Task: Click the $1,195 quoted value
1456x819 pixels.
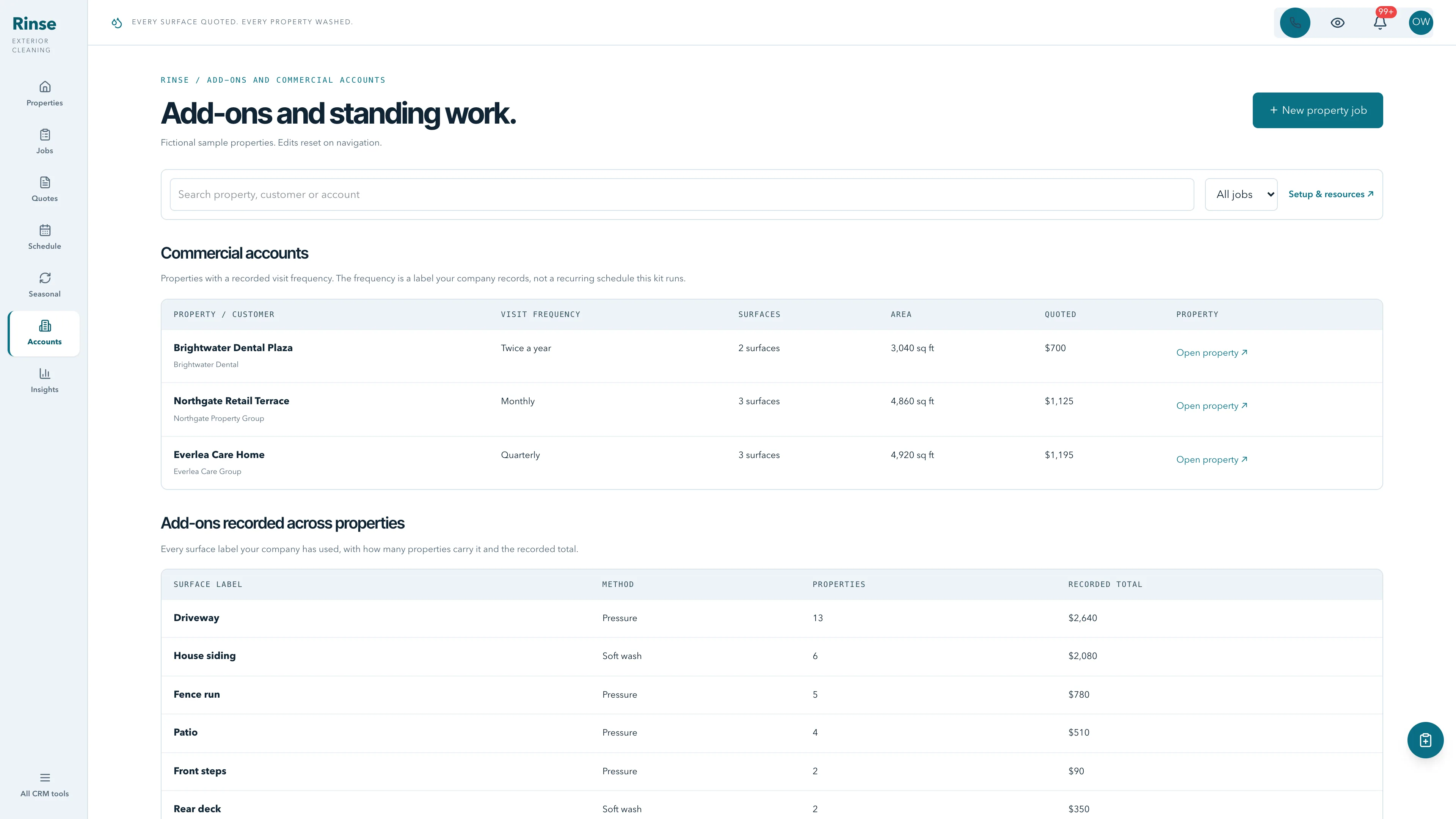Action: click(x=1059, y=455)
